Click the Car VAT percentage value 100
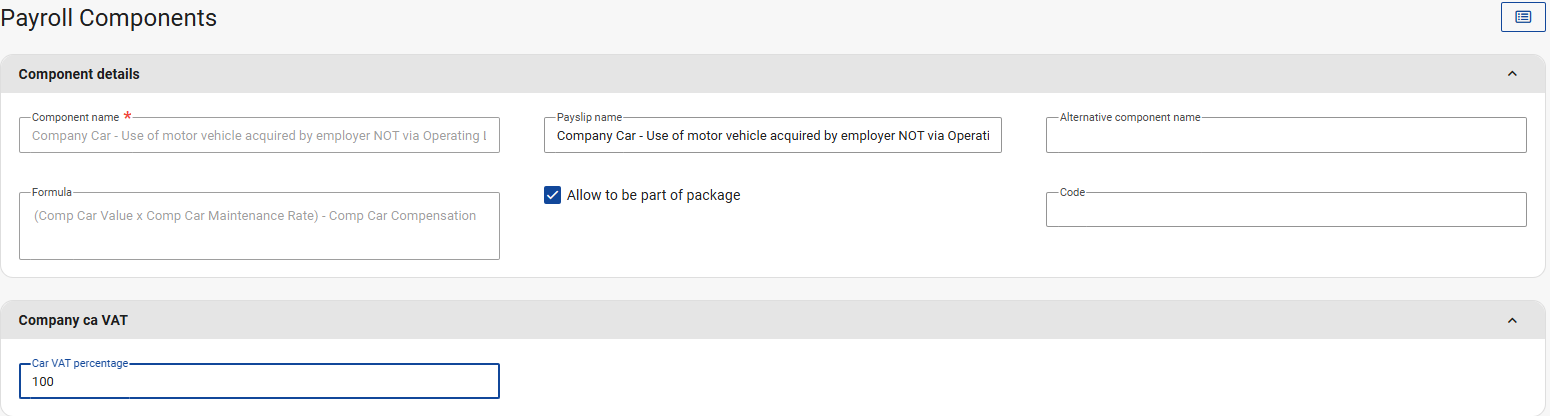1550x416 pixels. pos(43,382)
